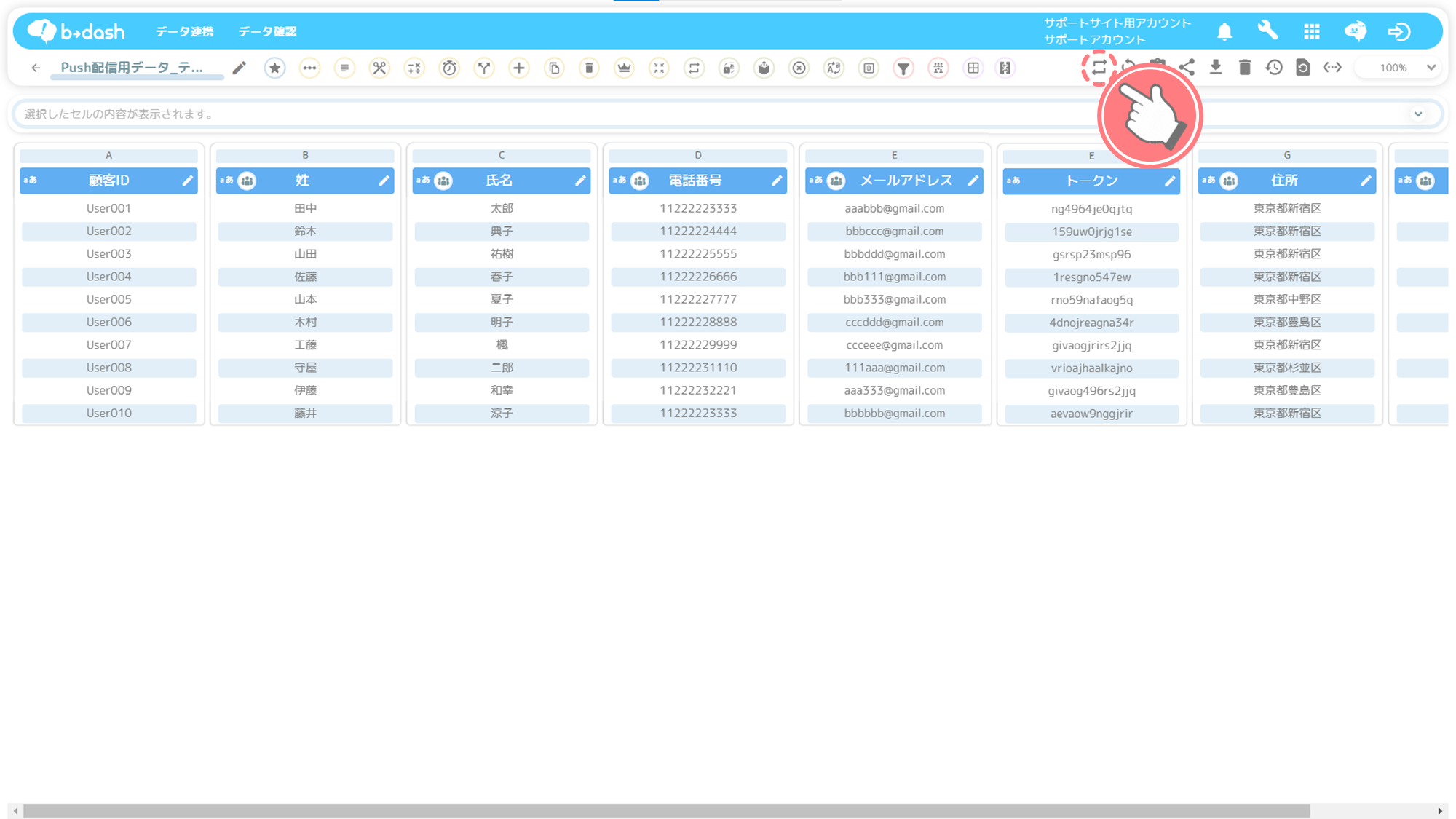Image resolution: width=1456 pixels, height=819 pixels.
Task: Open the apps grid icon in header
Action: 1312,31
